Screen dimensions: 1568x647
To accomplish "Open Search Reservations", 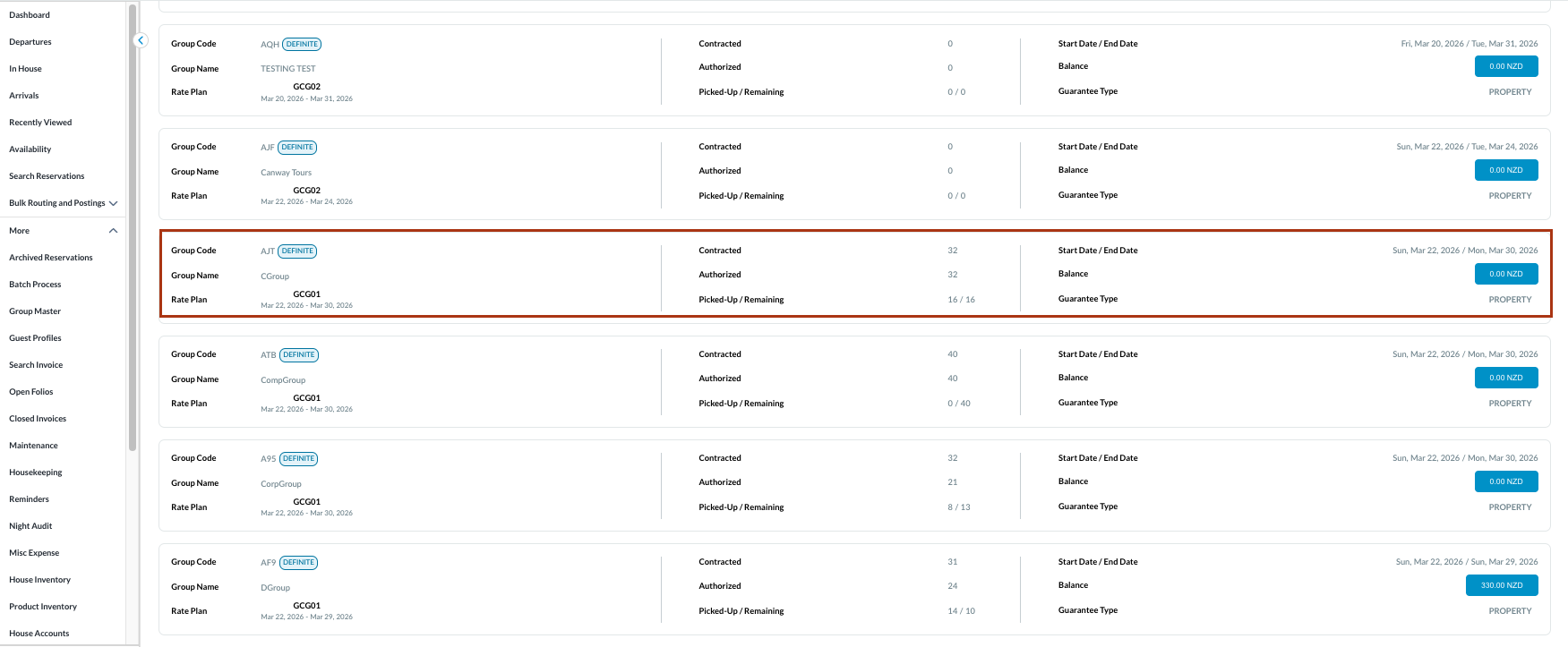I will click(x=47, y=176).
